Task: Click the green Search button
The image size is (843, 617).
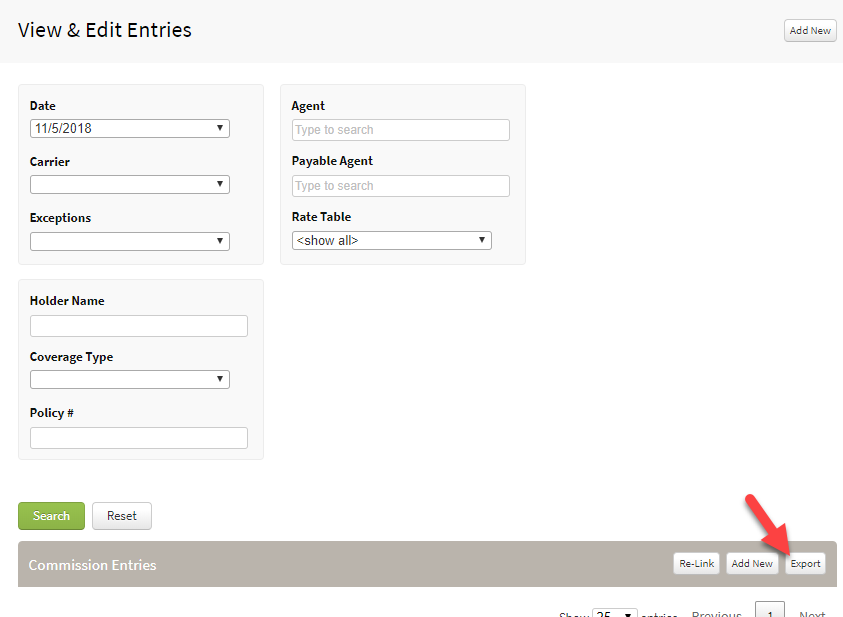Action: point(51,515)
